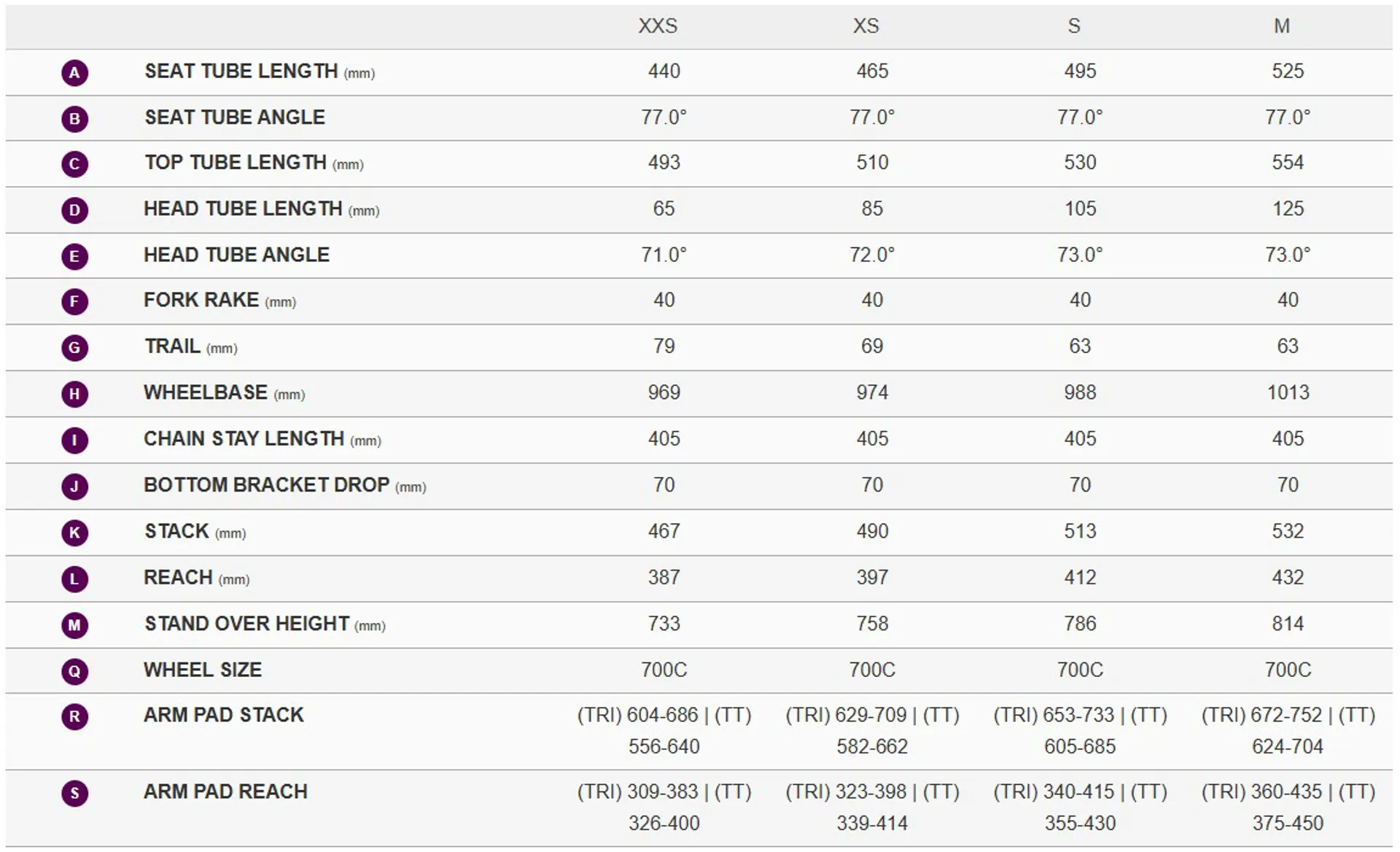Click the K icon next to Stack
Screen dimensions: 1400x852
pyautogui.click(x=74, y=533)
